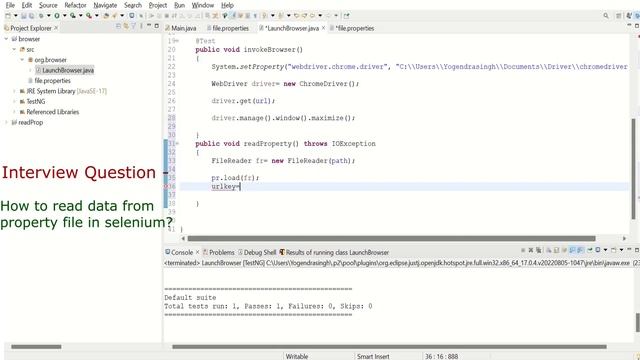Viewport: 640px width, 360px height.
Task: Expand the TestNG library node
Action: [14, 101]
